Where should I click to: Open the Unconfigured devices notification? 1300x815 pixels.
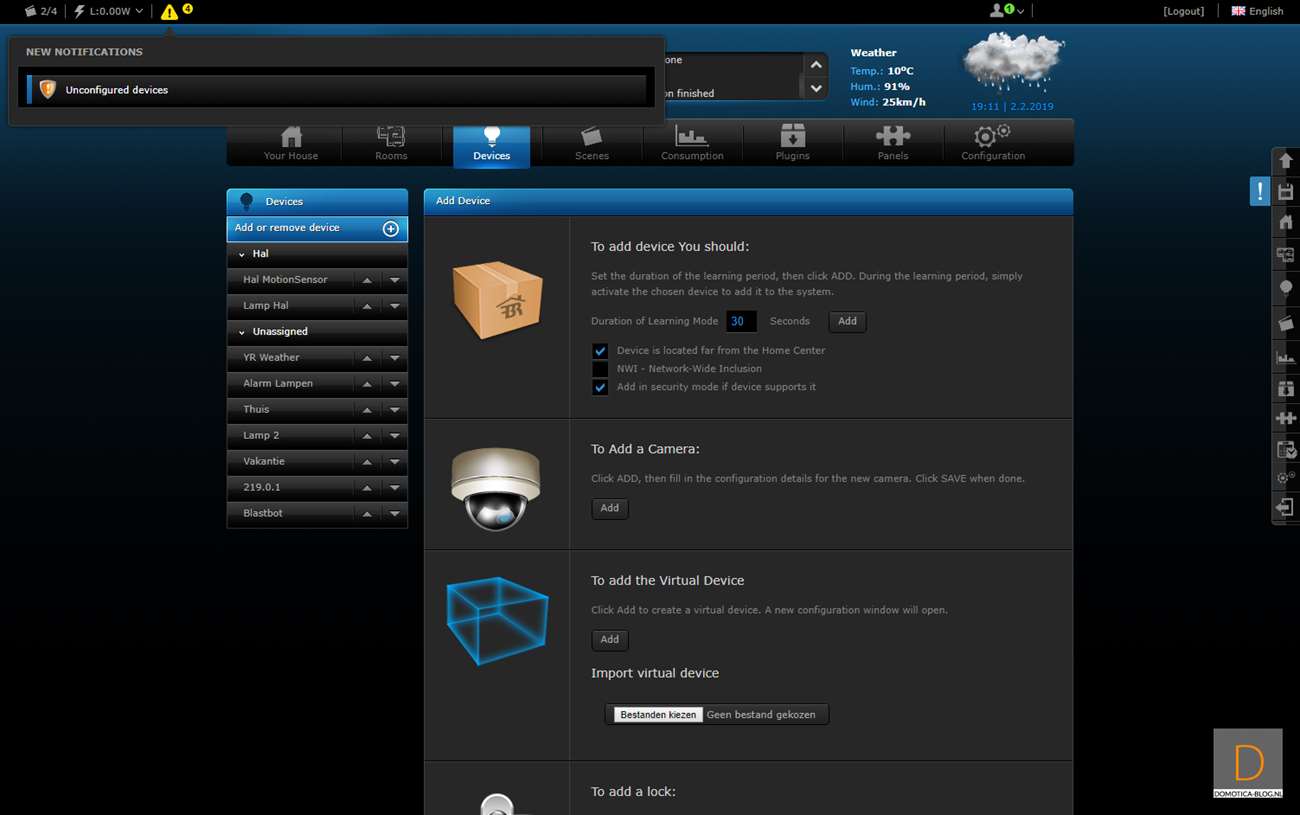click(x=117, y=90)
